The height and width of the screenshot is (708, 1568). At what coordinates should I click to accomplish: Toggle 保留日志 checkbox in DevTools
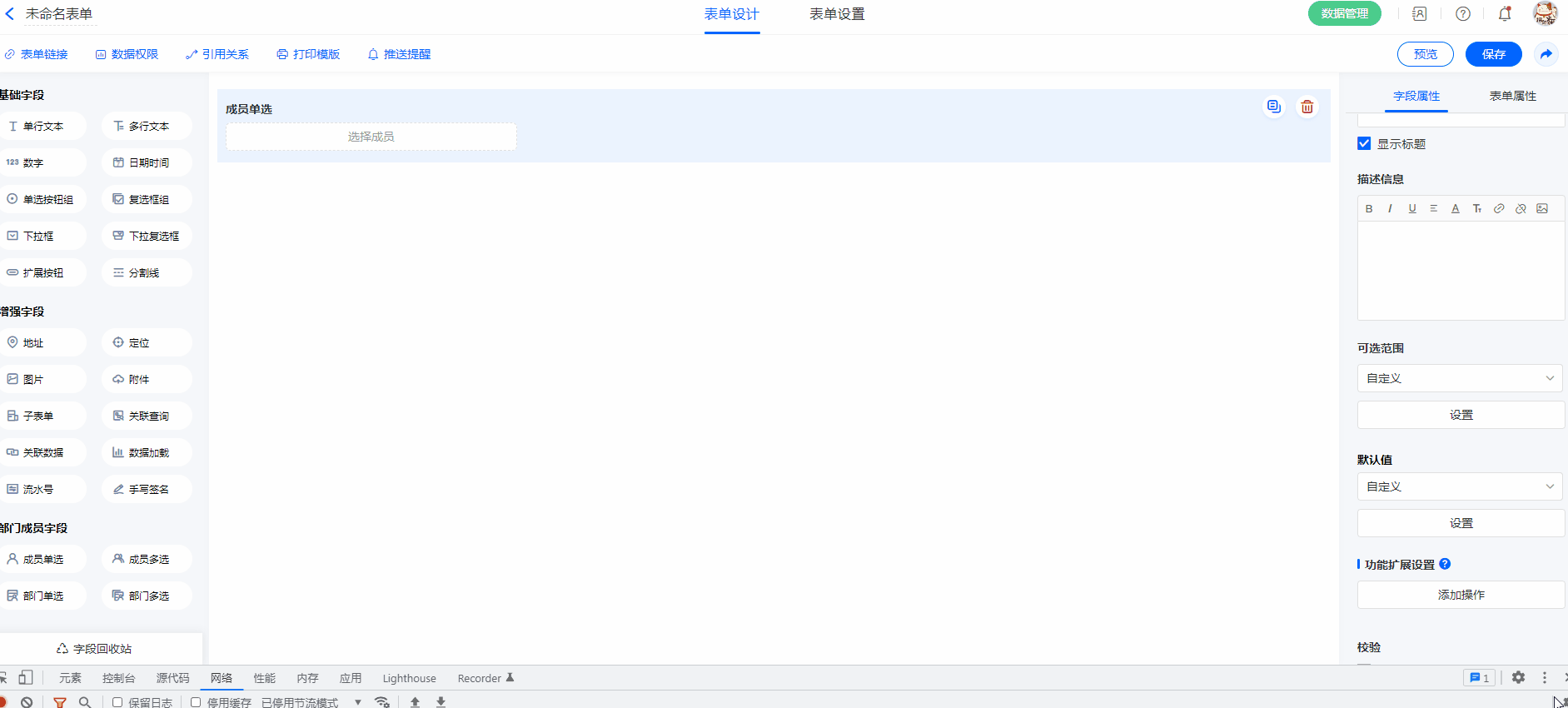point(117,702)
